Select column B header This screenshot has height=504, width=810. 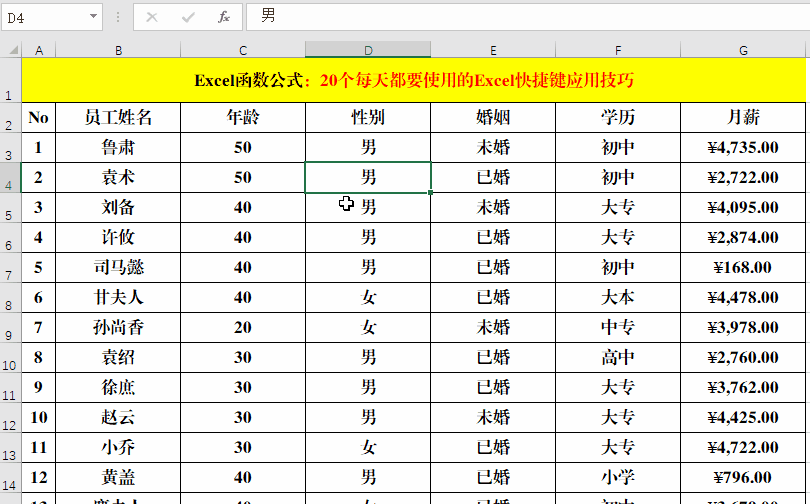tap(118, 50)
